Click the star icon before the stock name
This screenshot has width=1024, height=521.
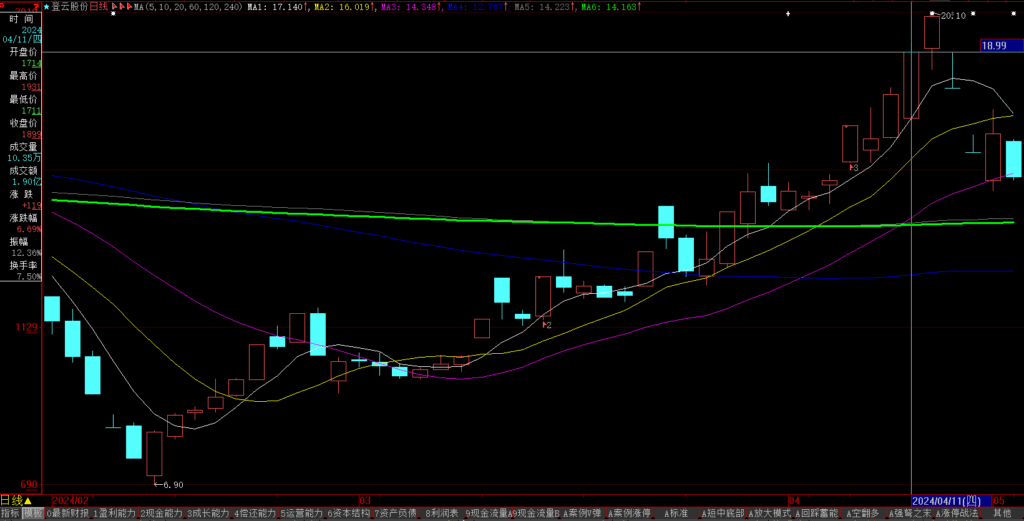point(46,6)
